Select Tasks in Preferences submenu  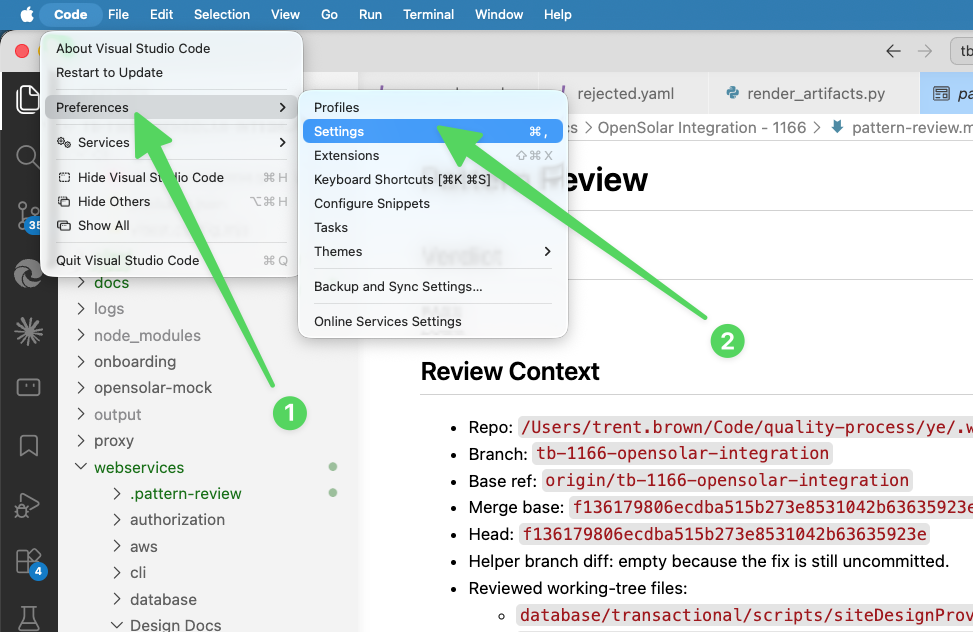tap(433, 227)
